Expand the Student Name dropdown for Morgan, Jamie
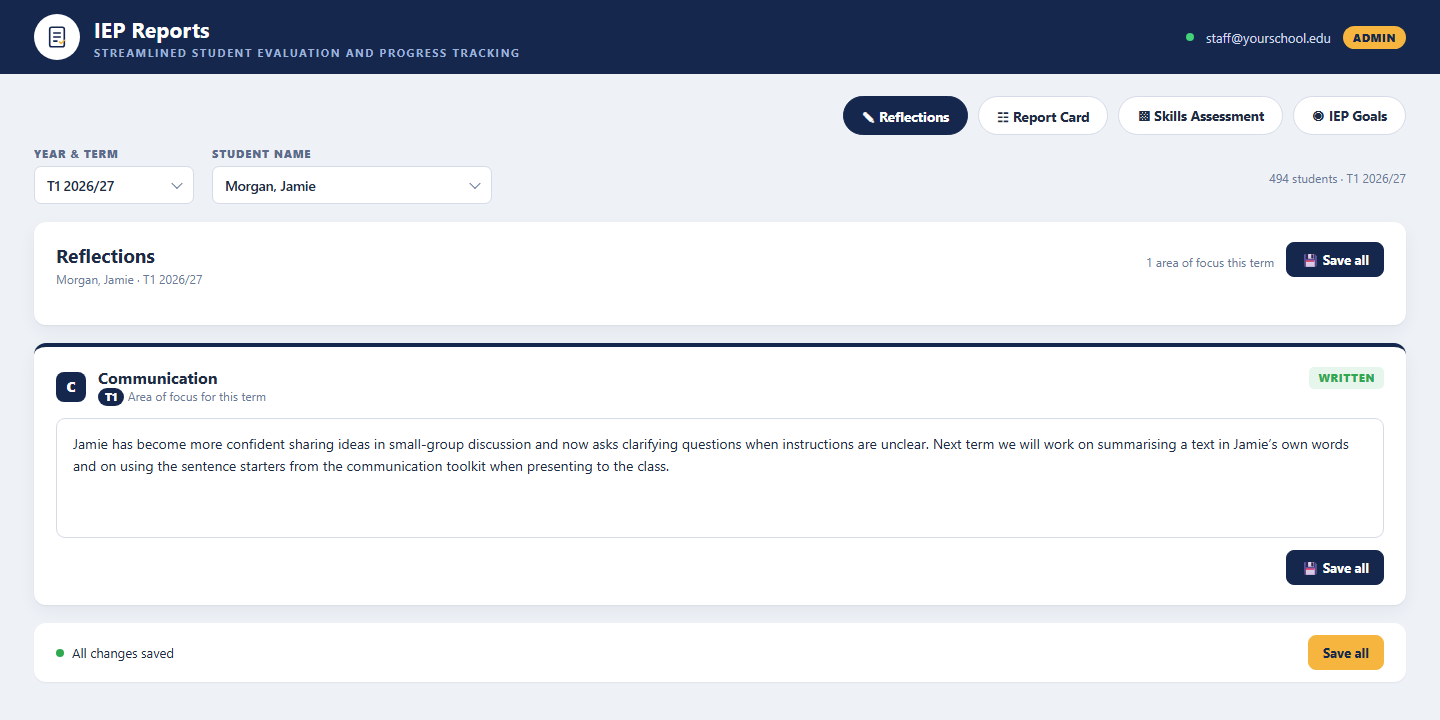The width and height of the screenshot is (1440, 720). [x=352, y=185]
